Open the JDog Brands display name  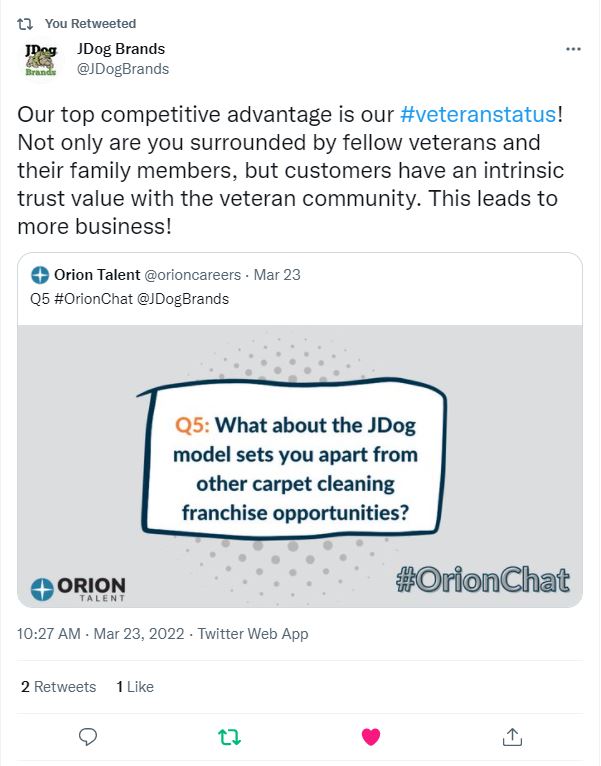point(121,49)
